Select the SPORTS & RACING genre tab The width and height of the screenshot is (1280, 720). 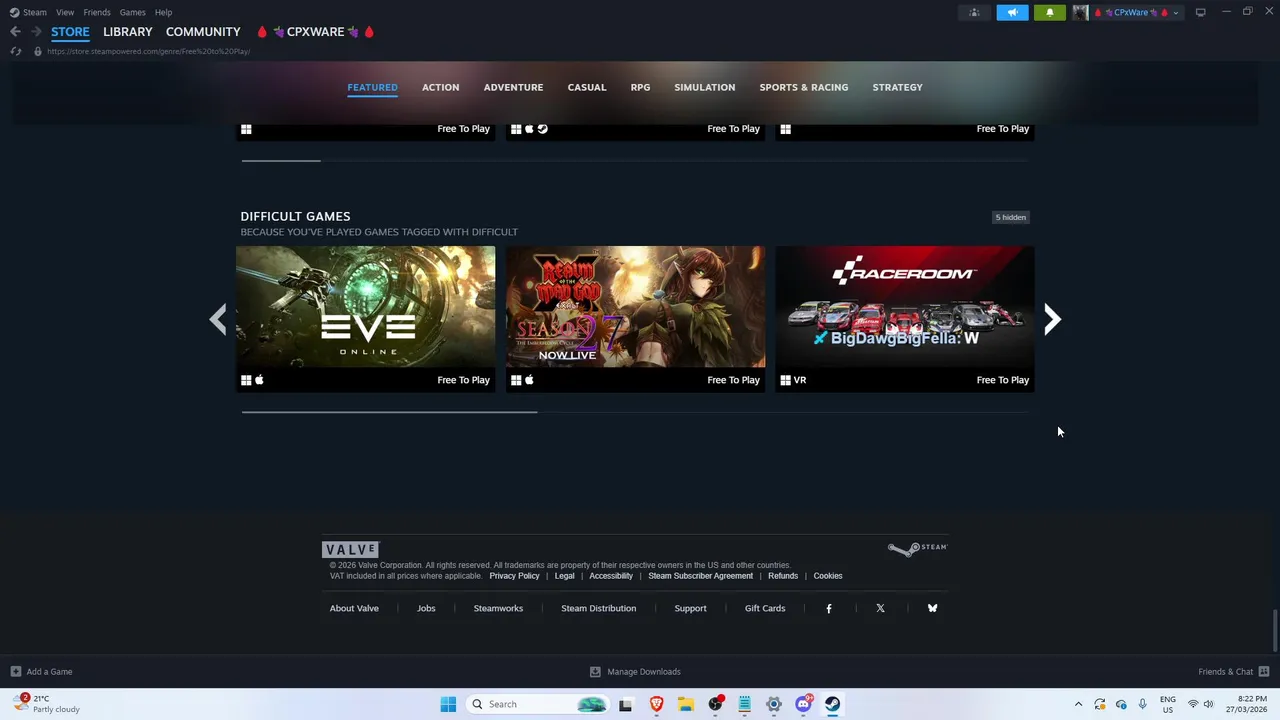(804, 87)
